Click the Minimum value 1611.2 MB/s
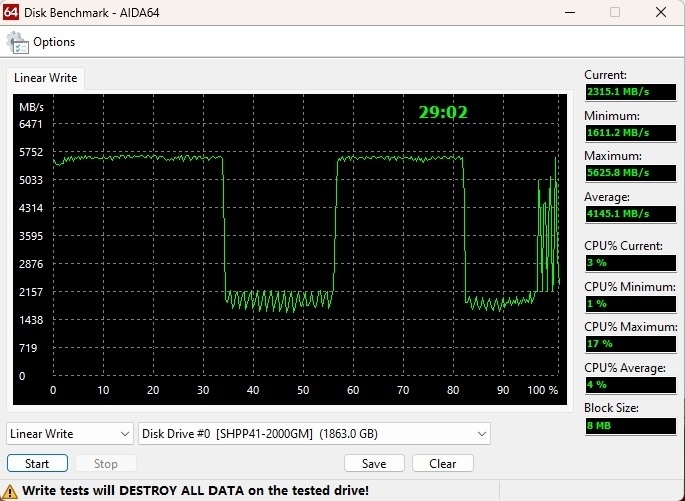This screenshot has height=501, width=685. coord(630,132)
